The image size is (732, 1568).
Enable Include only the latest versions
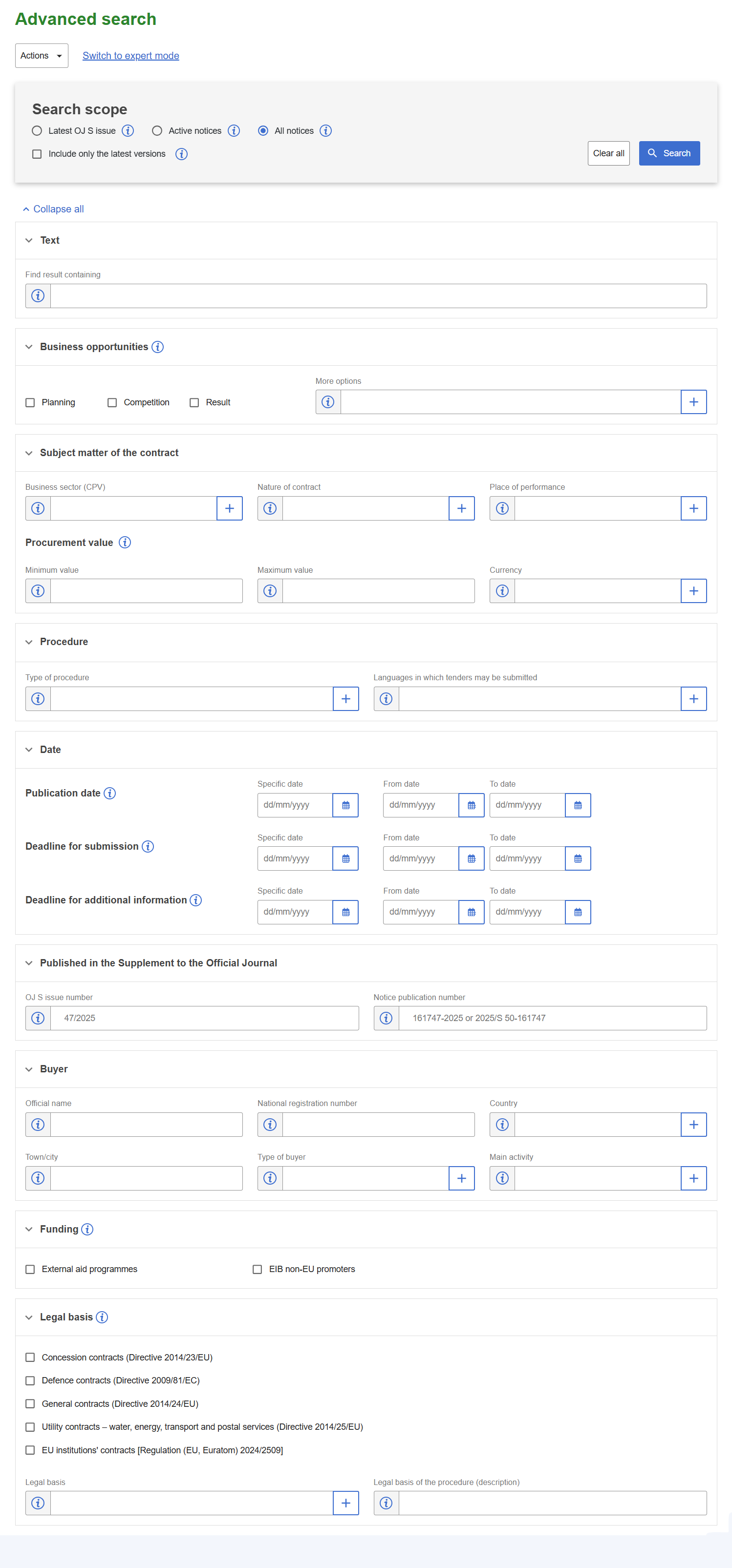click(x=37, y=154)
